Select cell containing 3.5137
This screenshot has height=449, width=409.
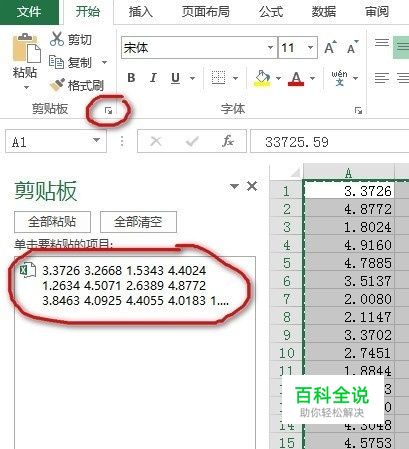pyautogui.click(x=349, y=281)
